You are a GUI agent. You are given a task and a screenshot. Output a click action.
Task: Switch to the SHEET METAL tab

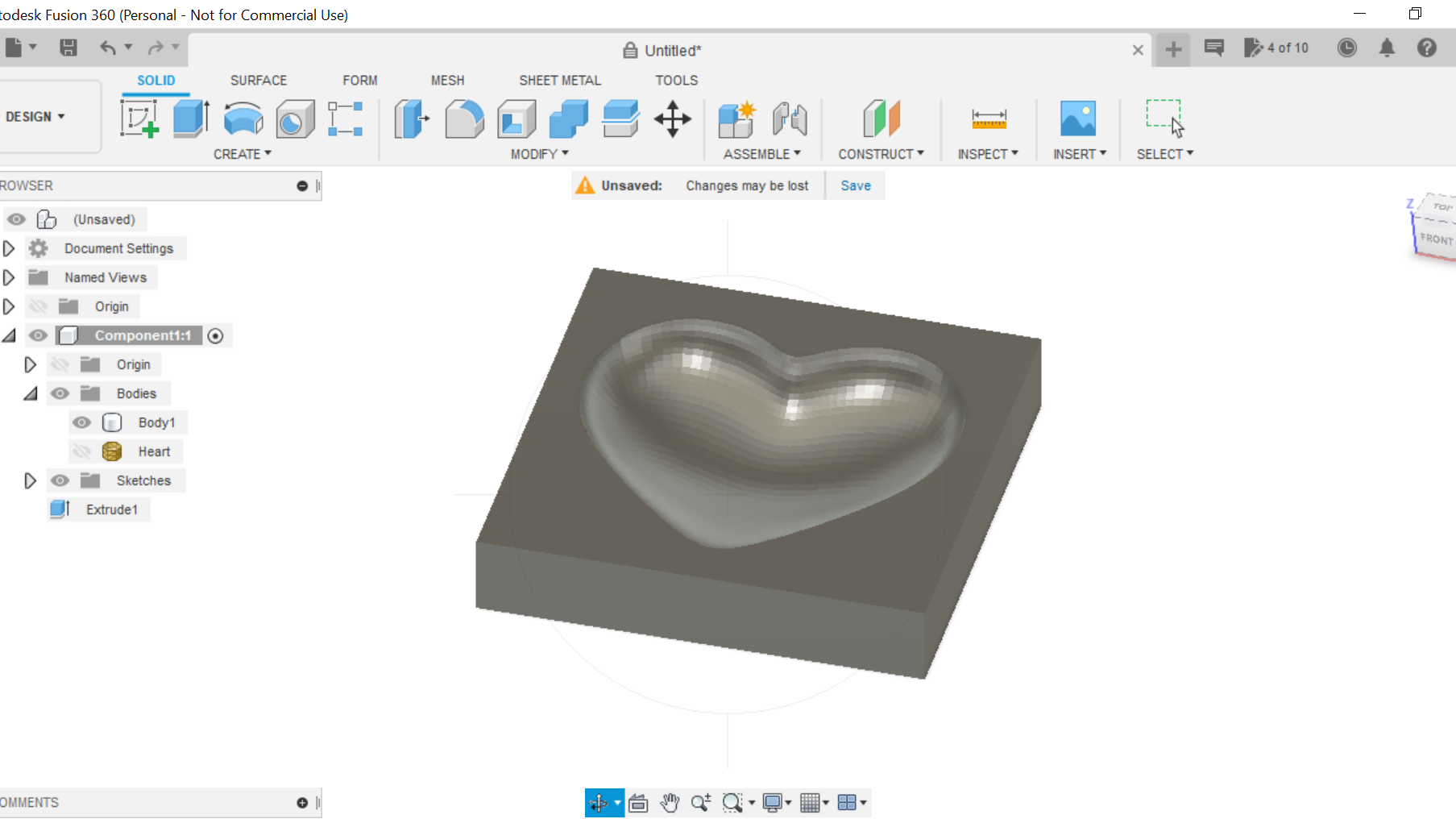click(560, 80)
